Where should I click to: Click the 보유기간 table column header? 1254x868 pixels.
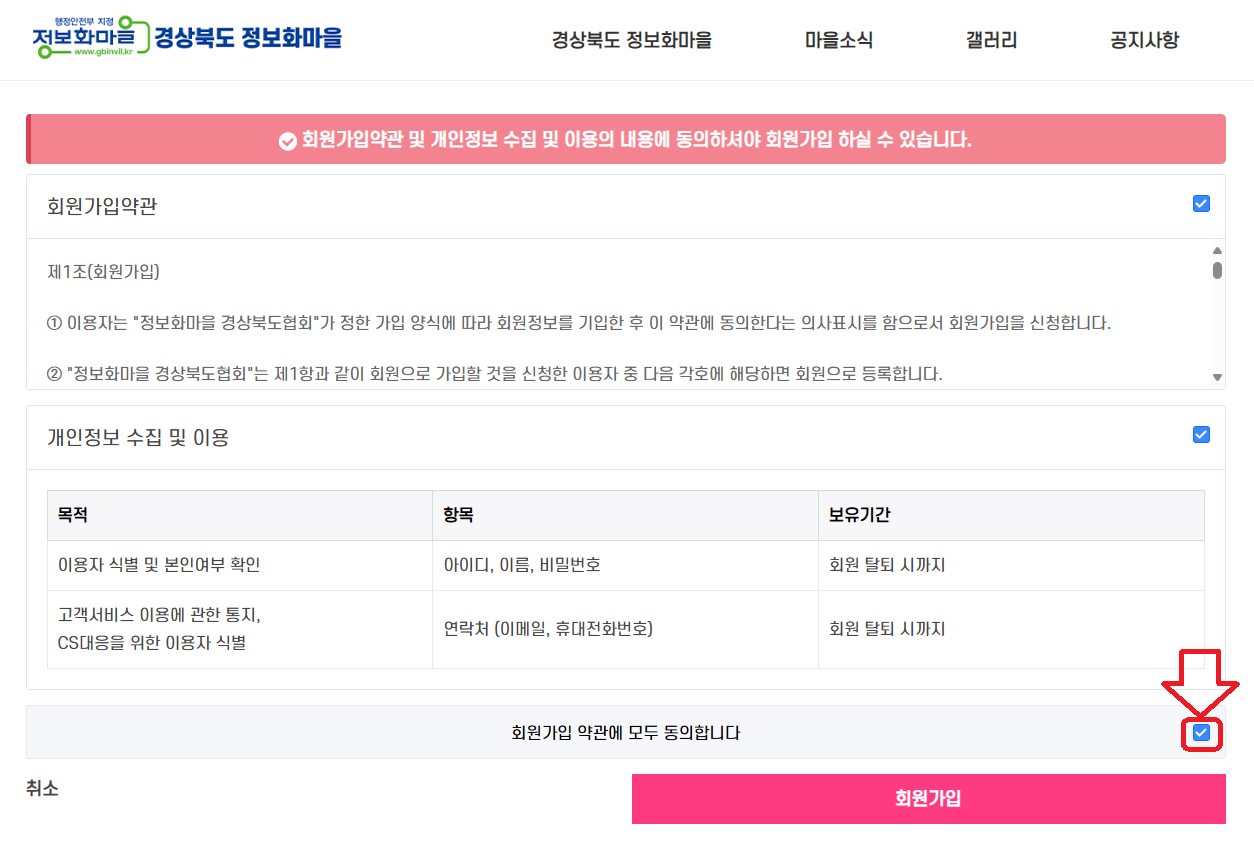[859, 516]
